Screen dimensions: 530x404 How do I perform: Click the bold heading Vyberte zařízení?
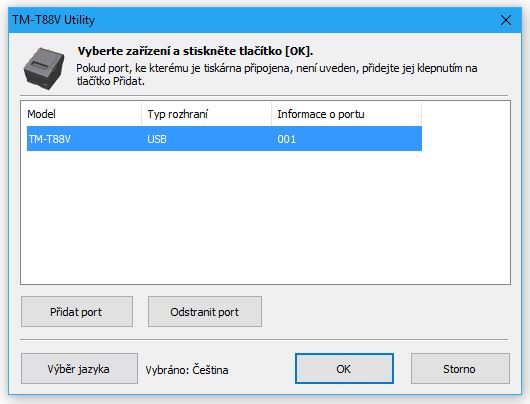point(195,51)
